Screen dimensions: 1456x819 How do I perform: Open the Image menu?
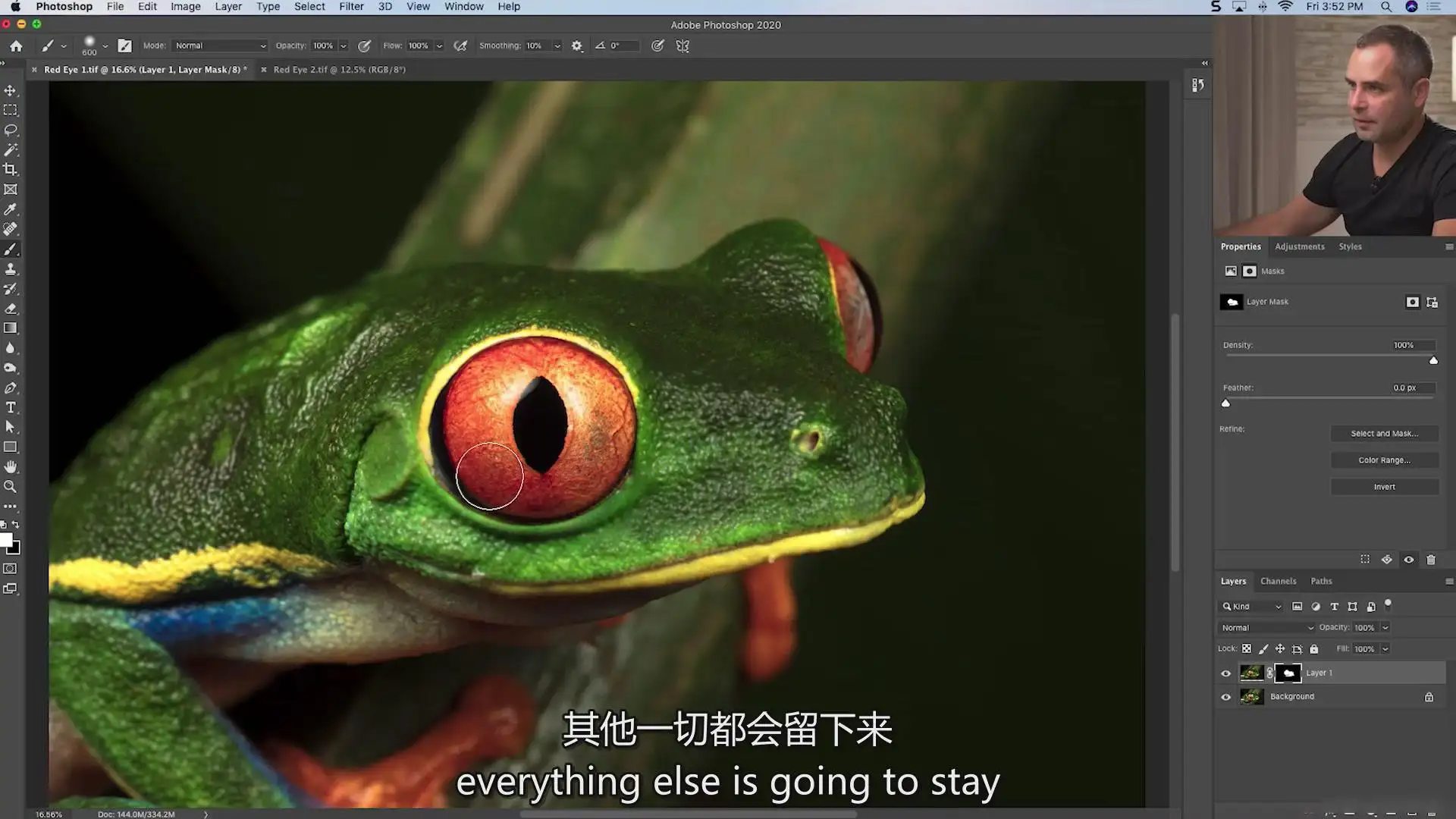pyautogui.click(x=185, y=7)
